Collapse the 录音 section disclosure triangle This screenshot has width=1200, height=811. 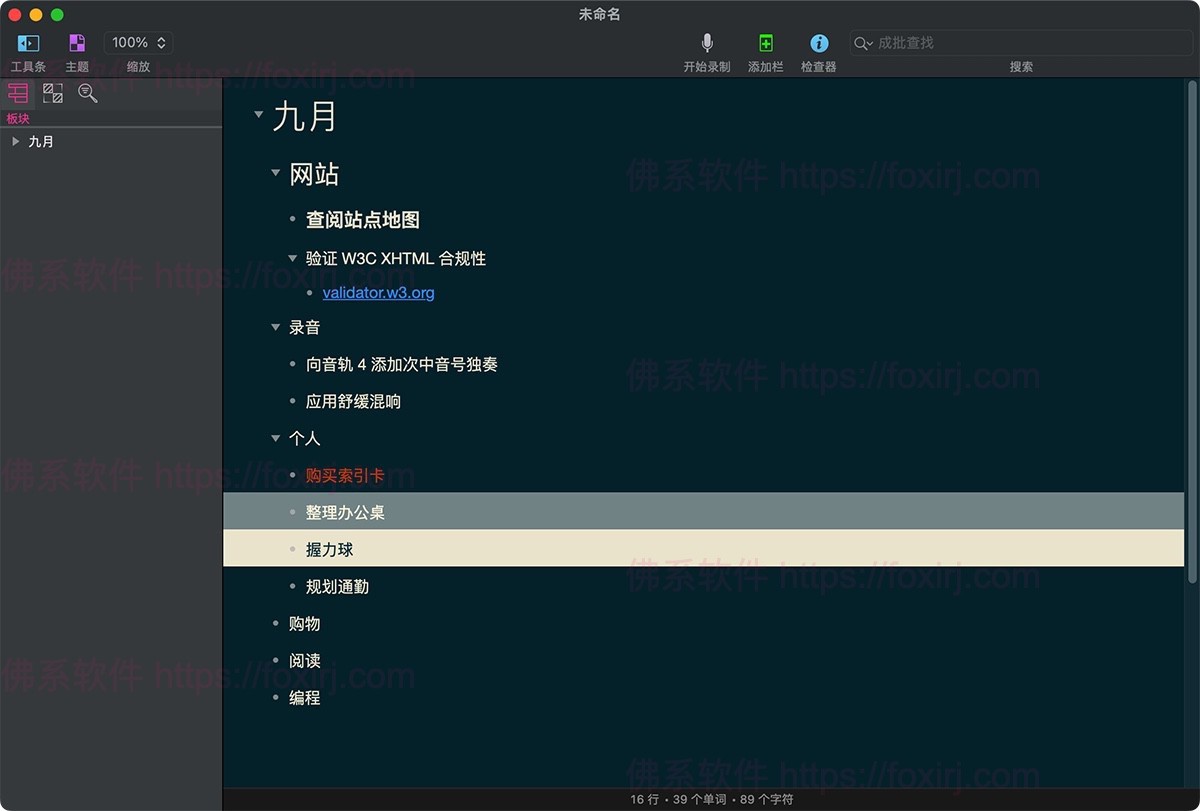point(276,327)
